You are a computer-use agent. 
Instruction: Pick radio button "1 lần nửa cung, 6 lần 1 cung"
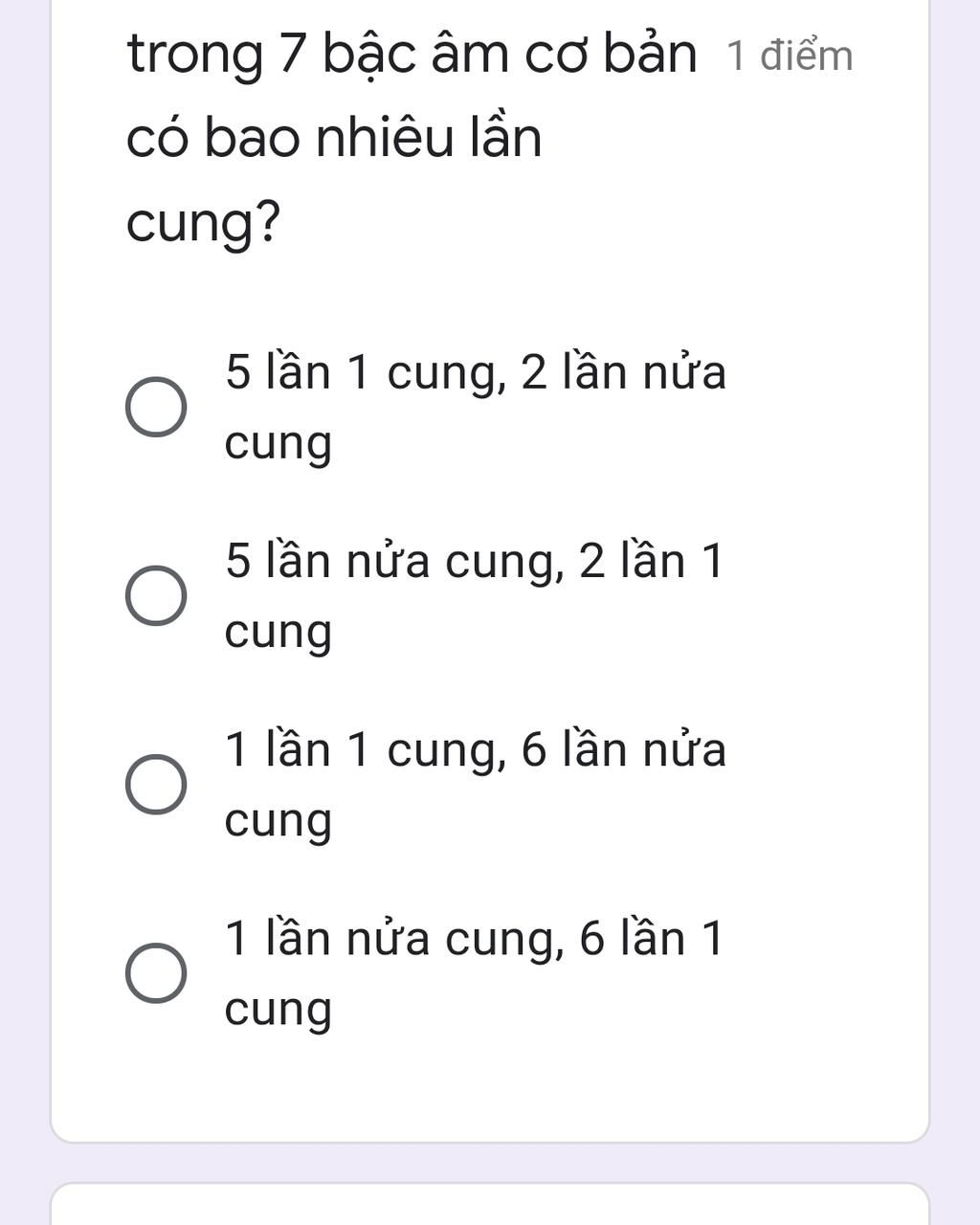click(x=156, y=972)
